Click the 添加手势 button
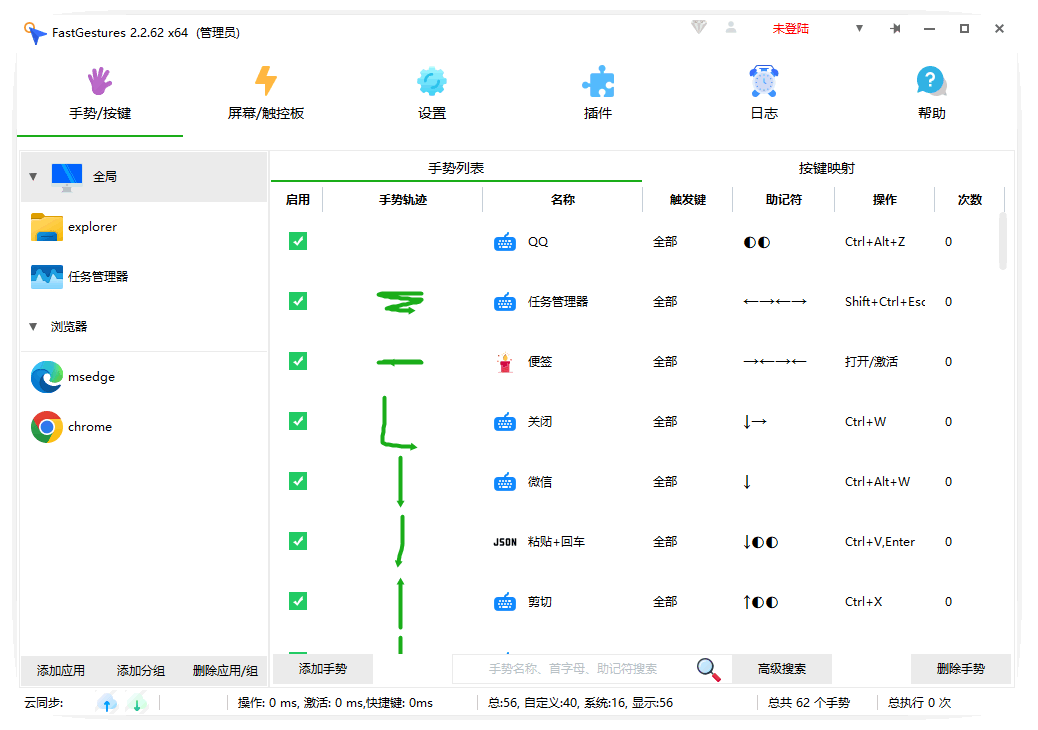Viewport: 1038px width, 730px height. click(323, 669)
